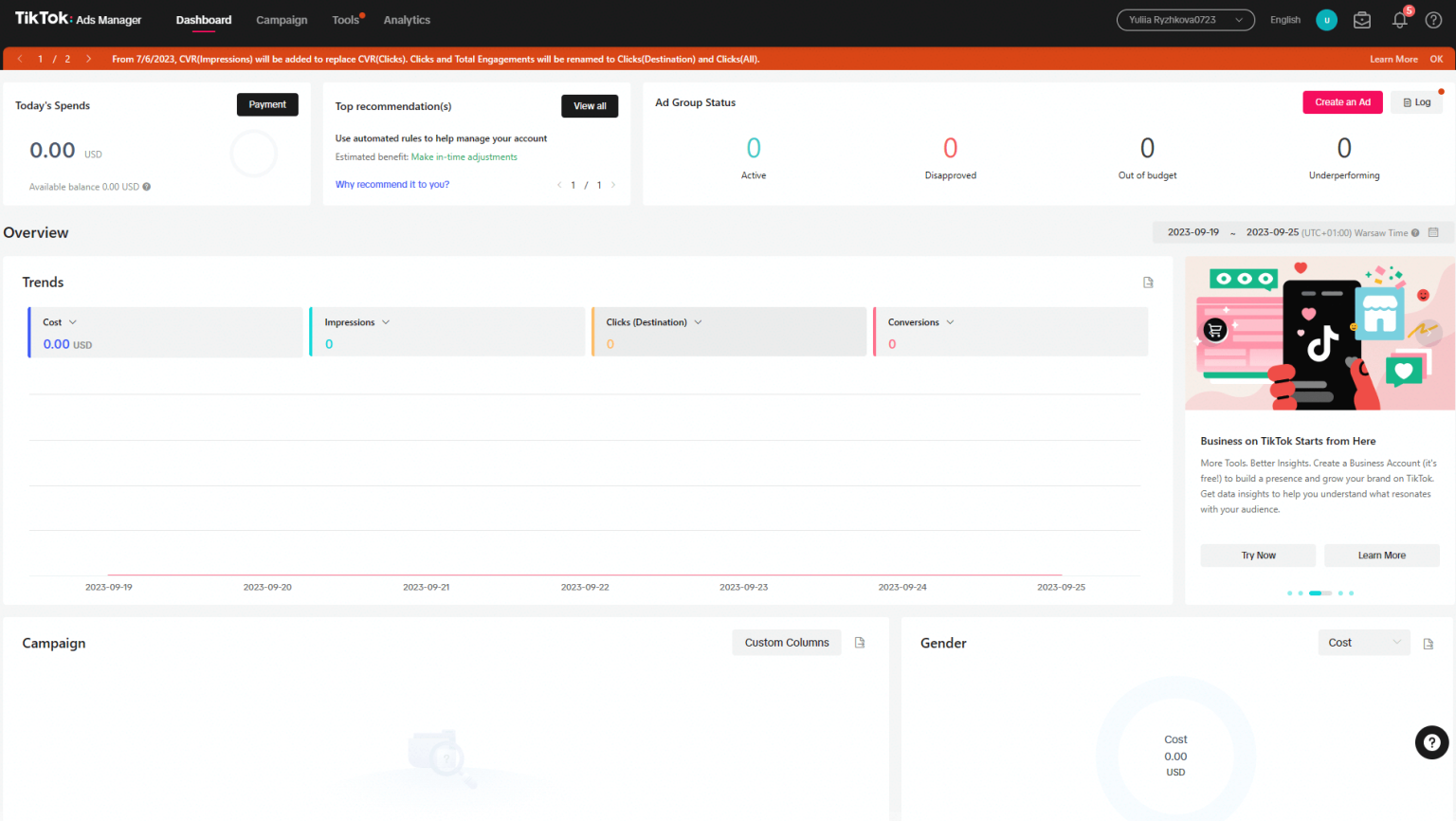Open the Yullia Ryzhkova0723 account dropdown
Viewport: 1456px width, 821px height.
click(1185, 19)
